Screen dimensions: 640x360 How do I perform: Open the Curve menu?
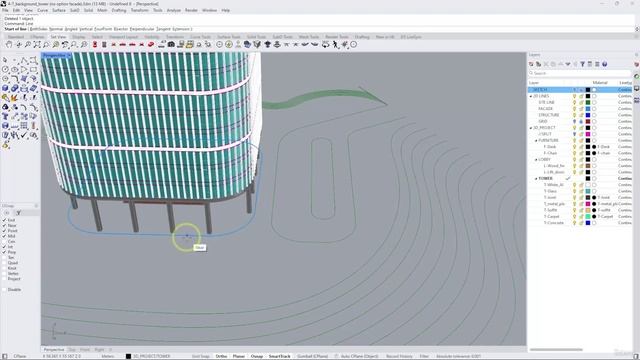[x=42, y=10]
